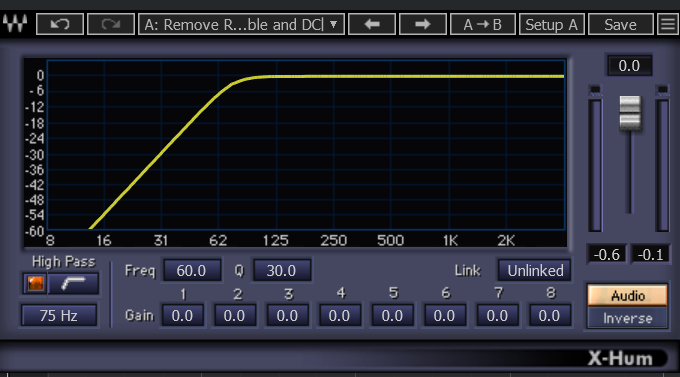Load the previous preset with left arrow

372,24
